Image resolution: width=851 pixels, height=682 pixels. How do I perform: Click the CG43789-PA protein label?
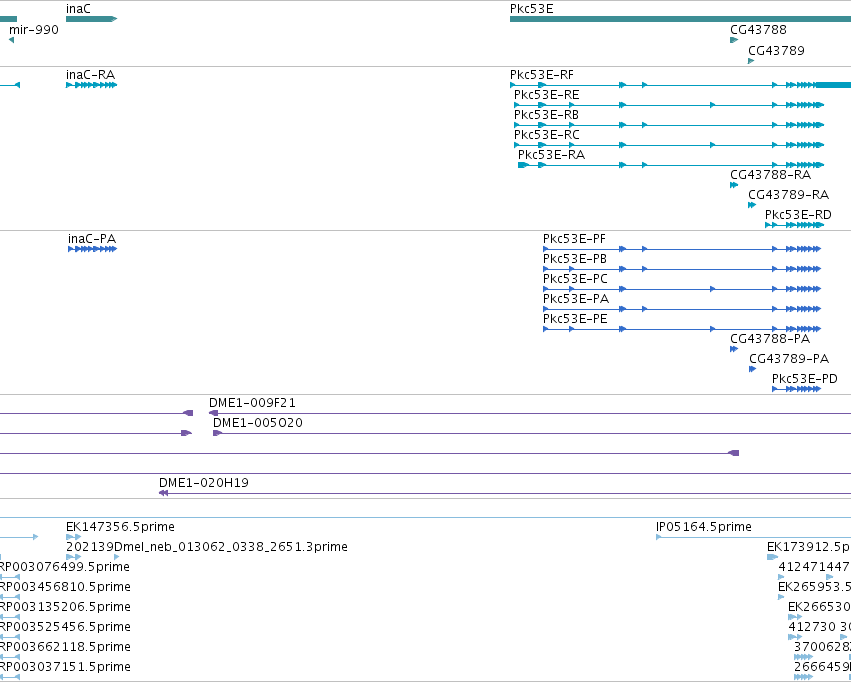pyautogui.click(x=789, y=359)
